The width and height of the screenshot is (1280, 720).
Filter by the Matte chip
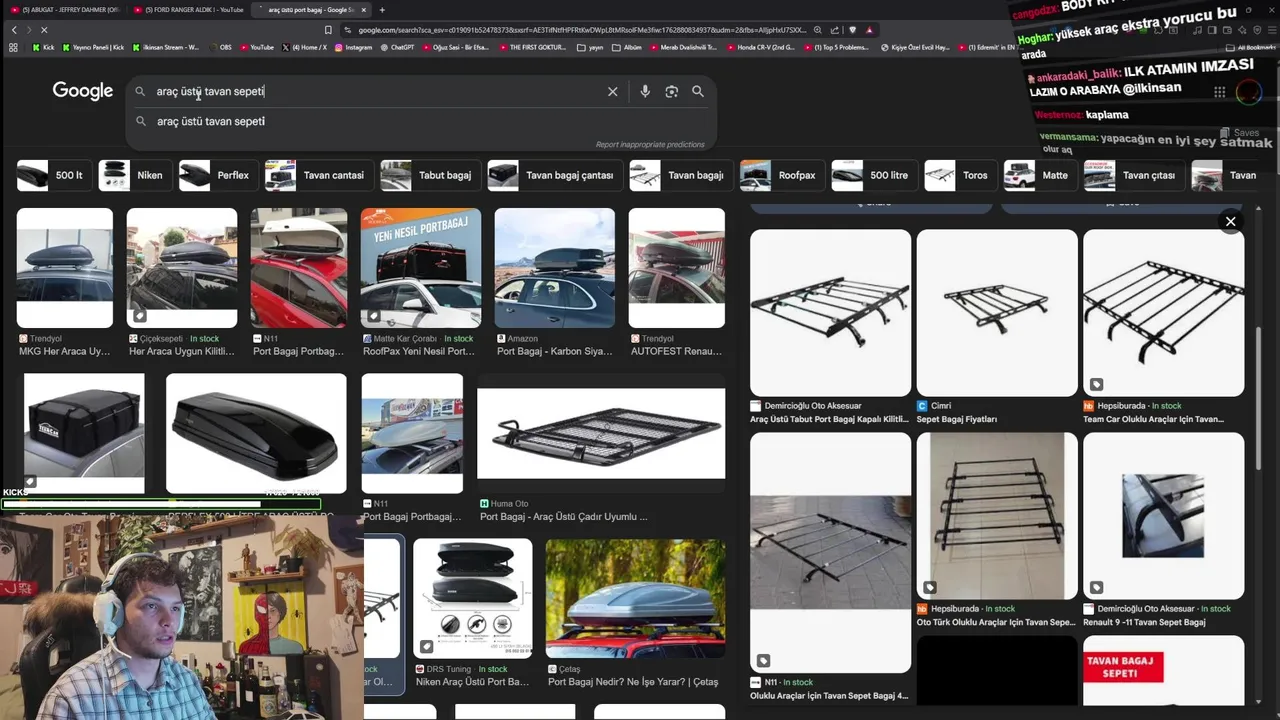(1040, 175)
